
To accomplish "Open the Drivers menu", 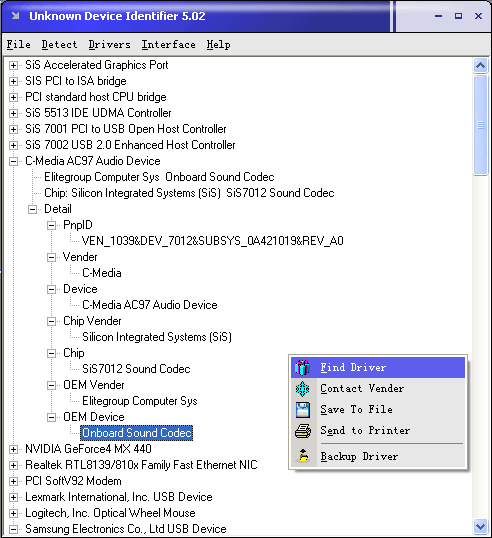I will pos(109,44).
